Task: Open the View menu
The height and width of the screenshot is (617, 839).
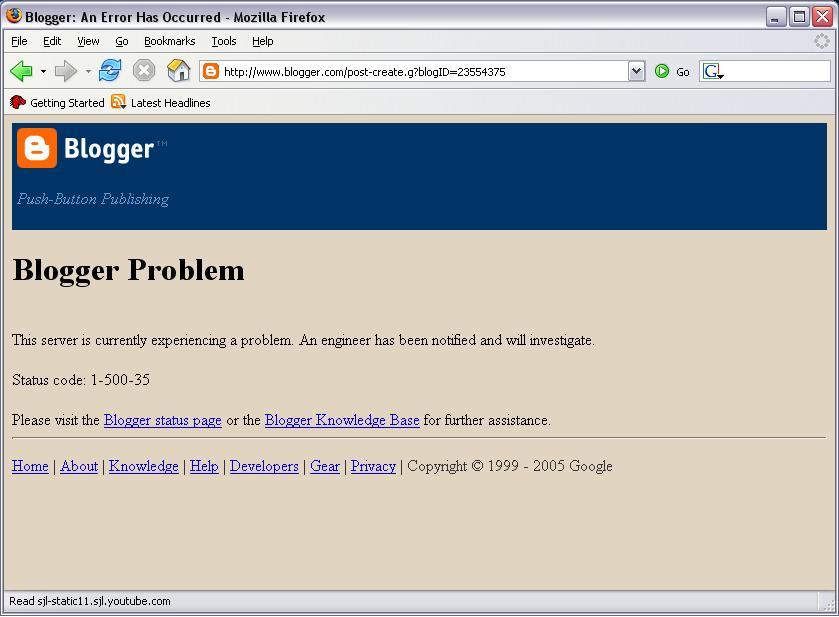Action: click(88, 41)
